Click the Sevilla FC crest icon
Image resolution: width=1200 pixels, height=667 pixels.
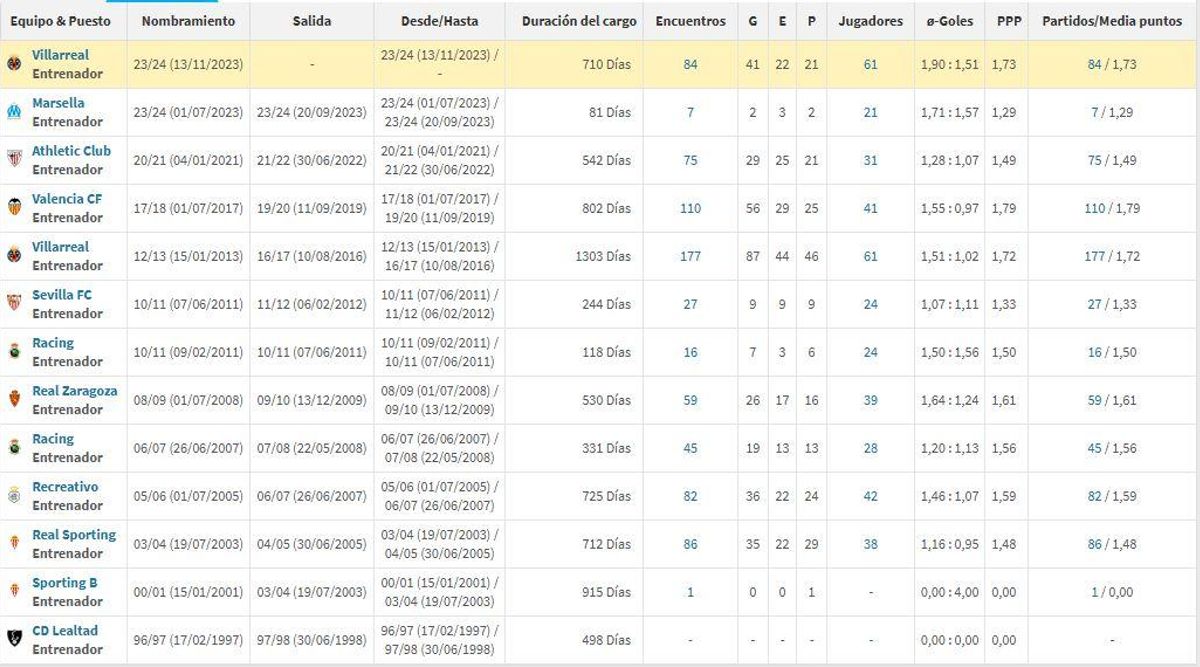click(x=14, y=304)
